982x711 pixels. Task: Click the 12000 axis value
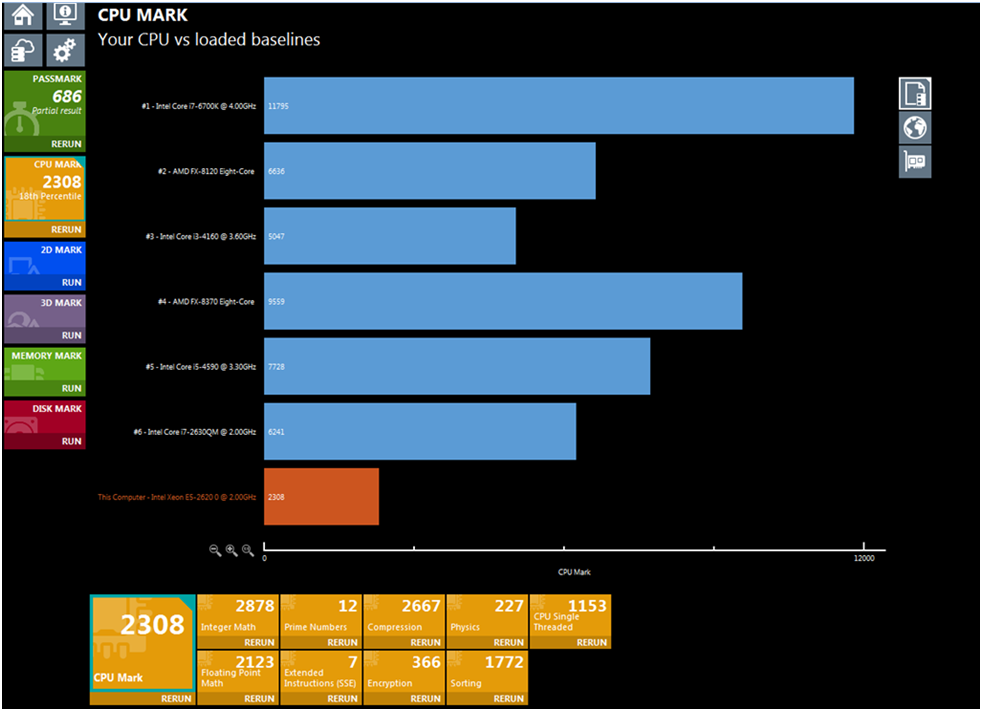(x=864, y=558)
